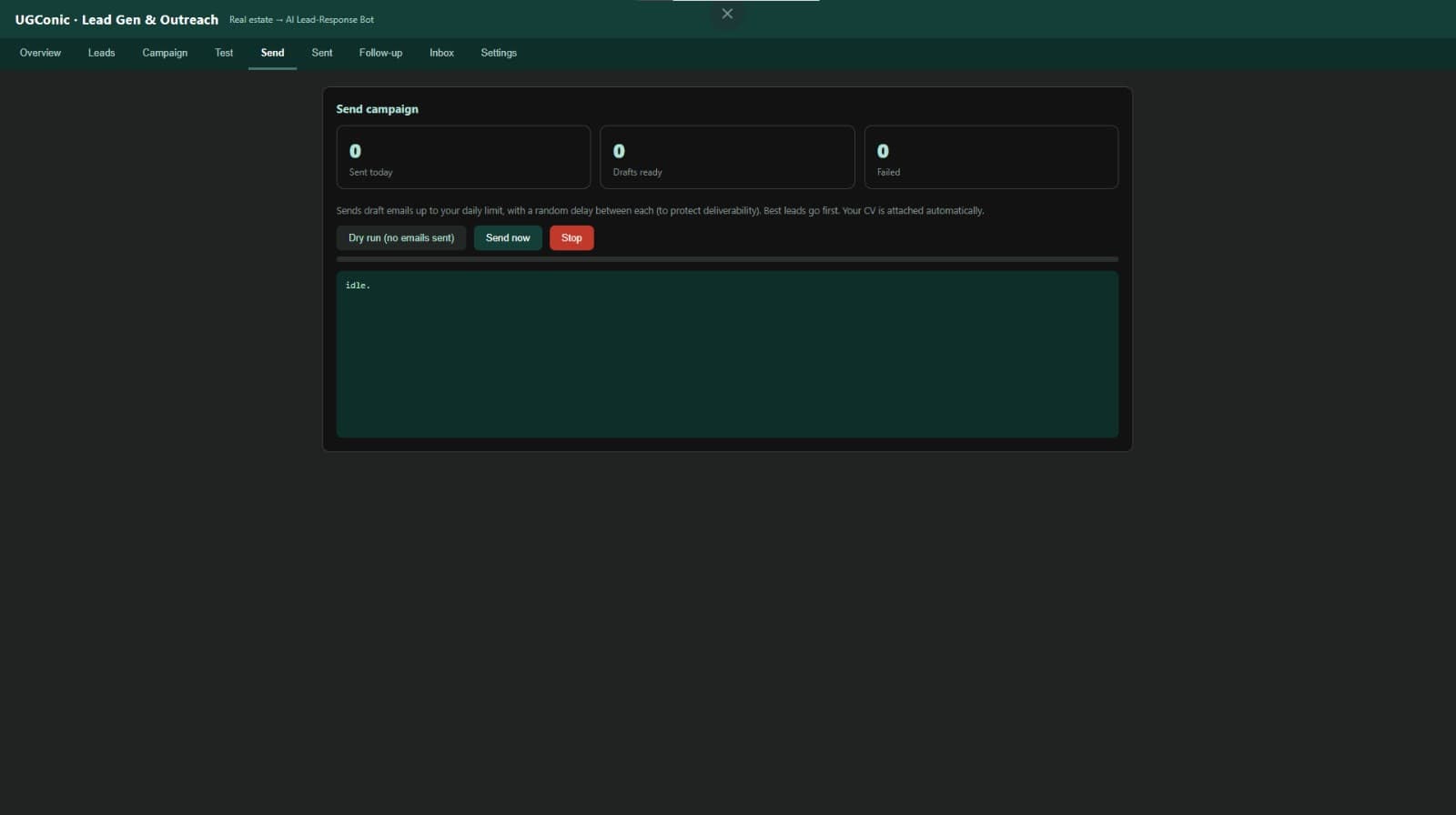1456x815 pixels.
Task: Click the Drafts ready counter card
Action: point(727,157)
